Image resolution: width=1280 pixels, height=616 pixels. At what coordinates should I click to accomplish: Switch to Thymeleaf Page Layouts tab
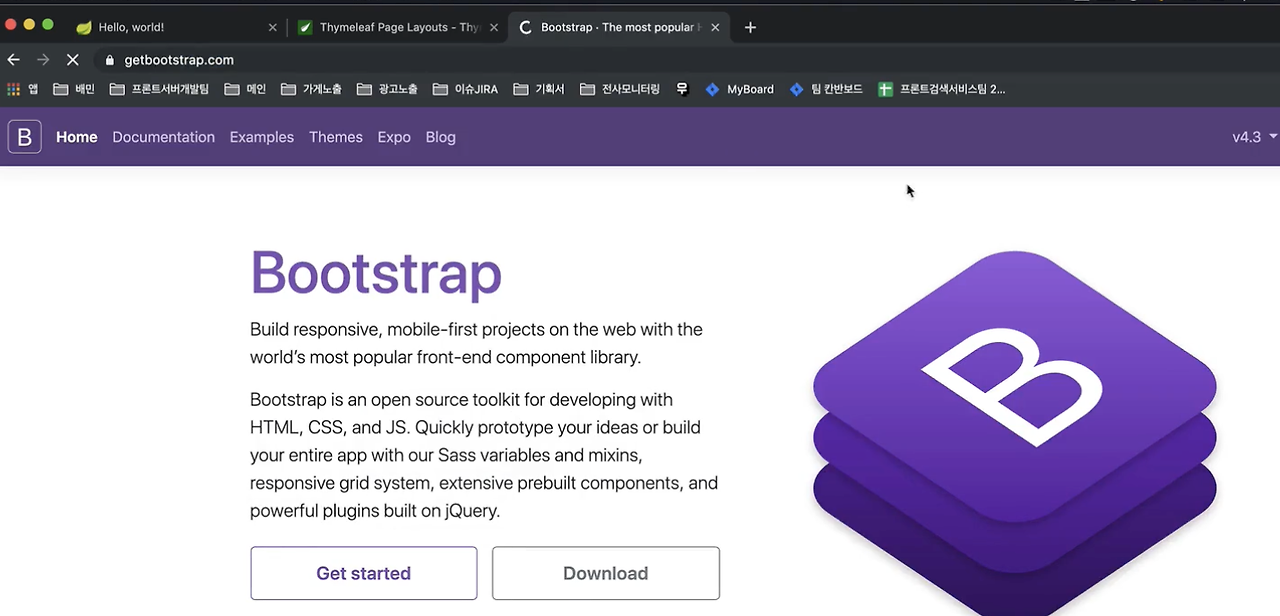[397, 27]
